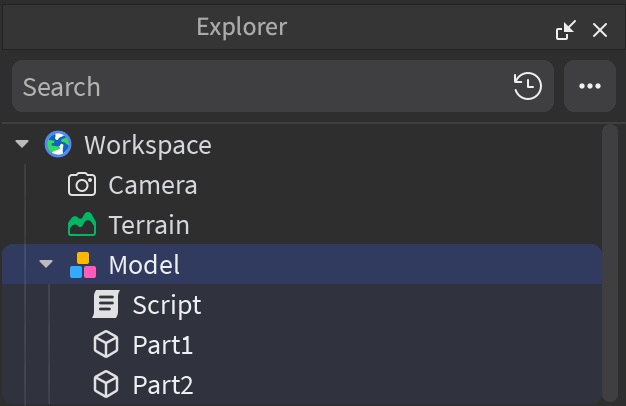Screen dimensions: 626x406
Task: Click the Explorer panel title
Action: [x=242, y=27]
